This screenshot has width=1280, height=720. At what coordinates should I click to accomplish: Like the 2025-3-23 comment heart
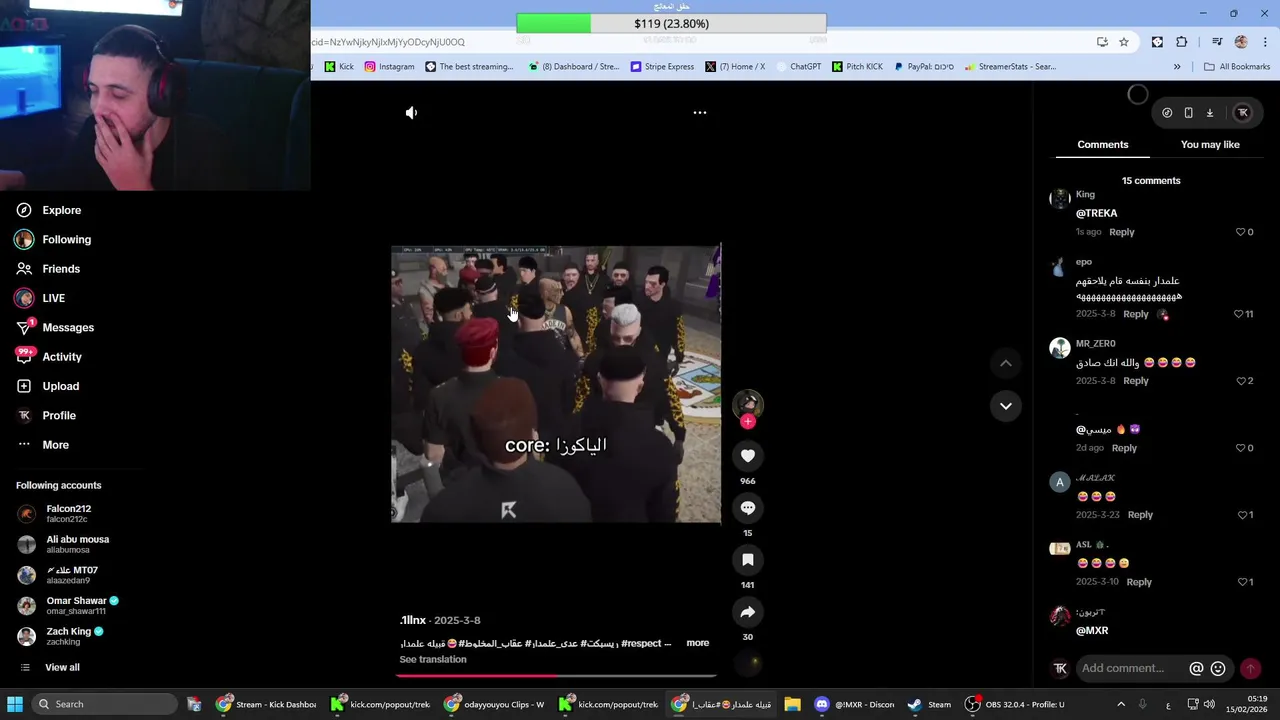click(x=1241, y=515)
